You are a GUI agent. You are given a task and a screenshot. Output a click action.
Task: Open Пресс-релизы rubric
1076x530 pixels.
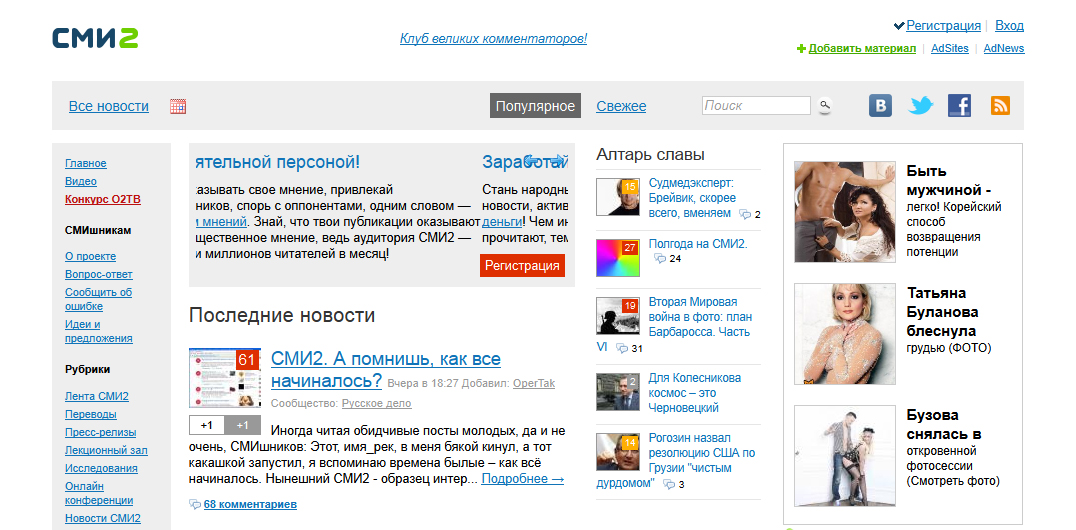point(101,433)
